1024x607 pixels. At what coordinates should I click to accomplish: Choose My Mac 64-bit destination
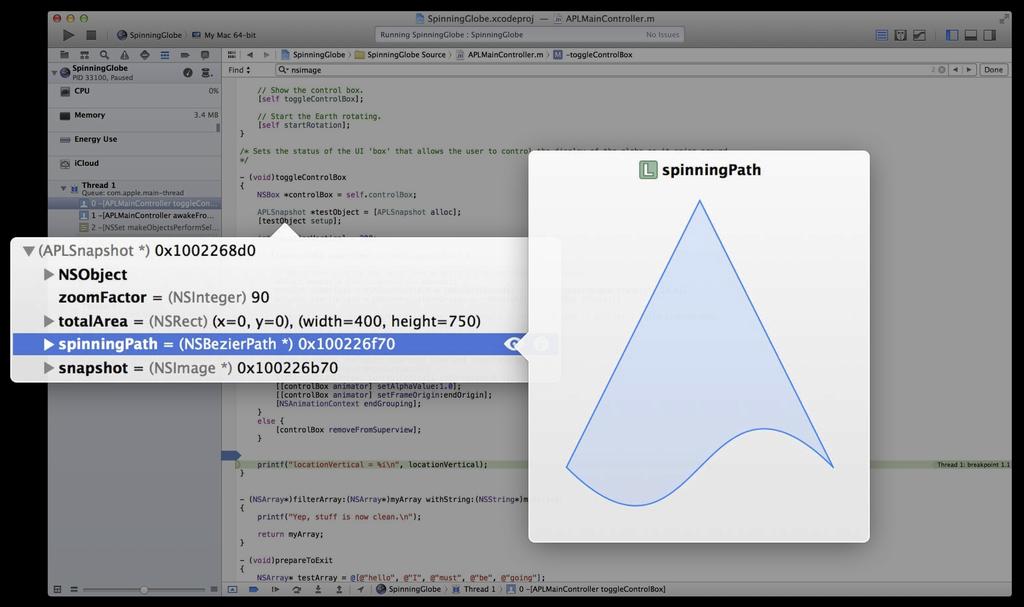coord(224,35)
